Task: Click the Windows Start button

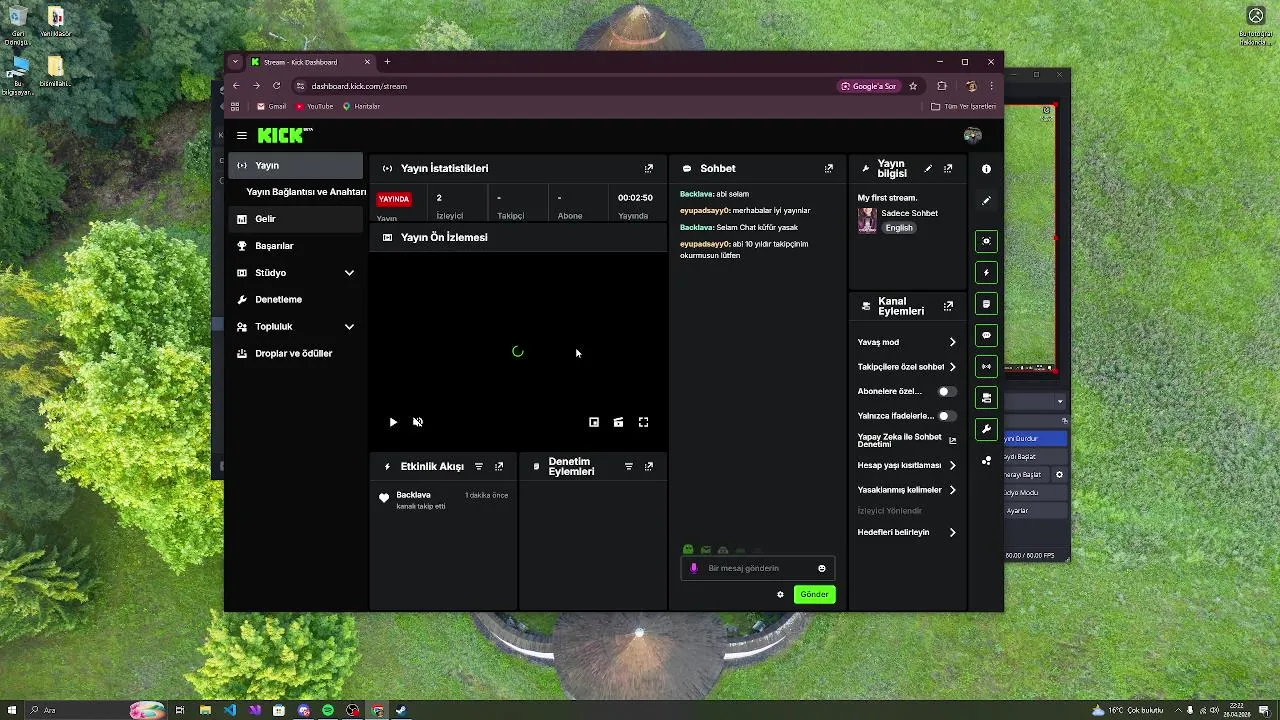Action: [x=12, y=710]
